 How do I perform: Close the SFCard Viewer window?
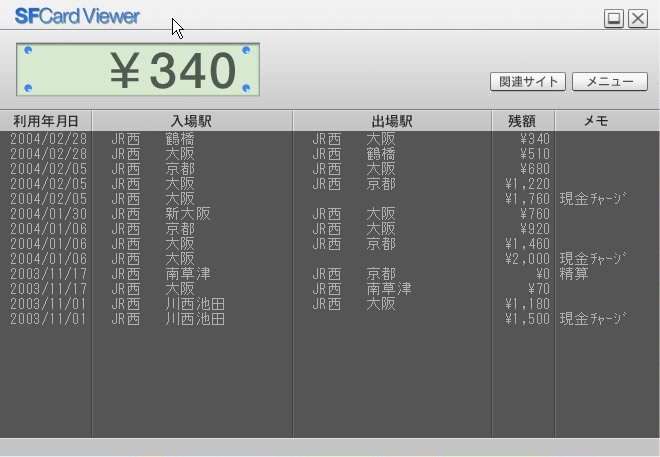click(x=637, y=18)
